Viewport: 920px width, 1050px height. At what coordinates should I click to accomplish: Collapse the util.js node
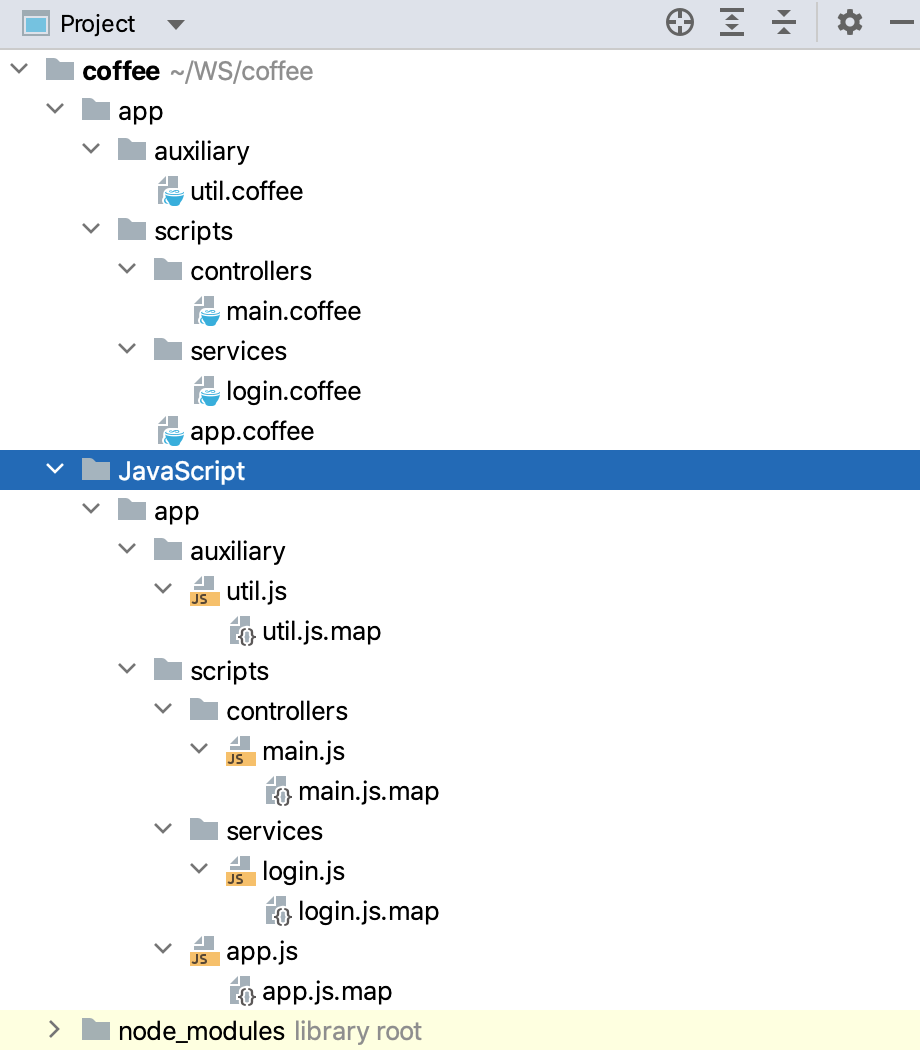(x=163, y=589)
